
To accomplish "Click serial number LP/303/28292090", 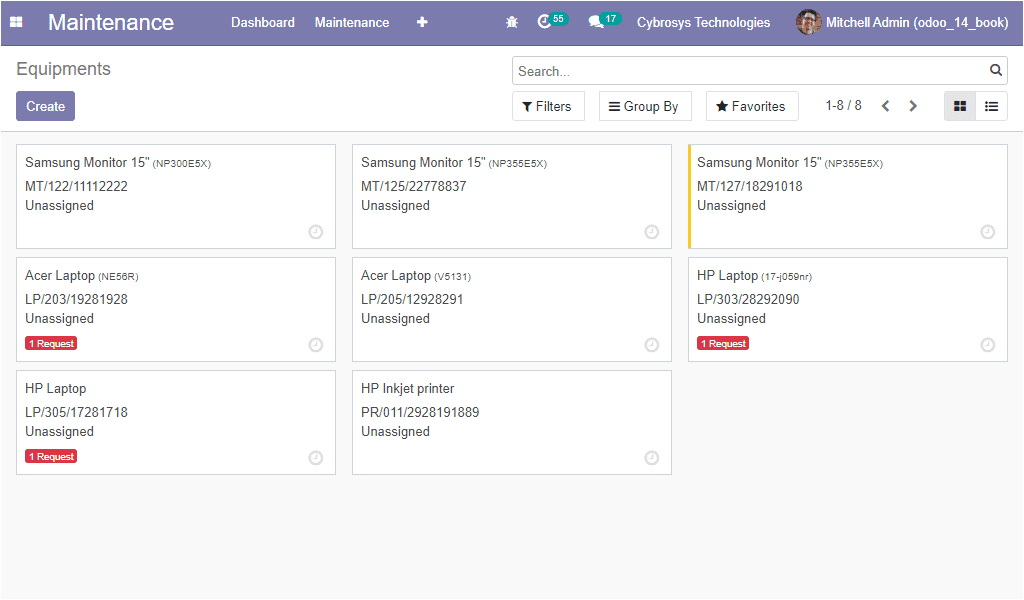I will 748,299.
